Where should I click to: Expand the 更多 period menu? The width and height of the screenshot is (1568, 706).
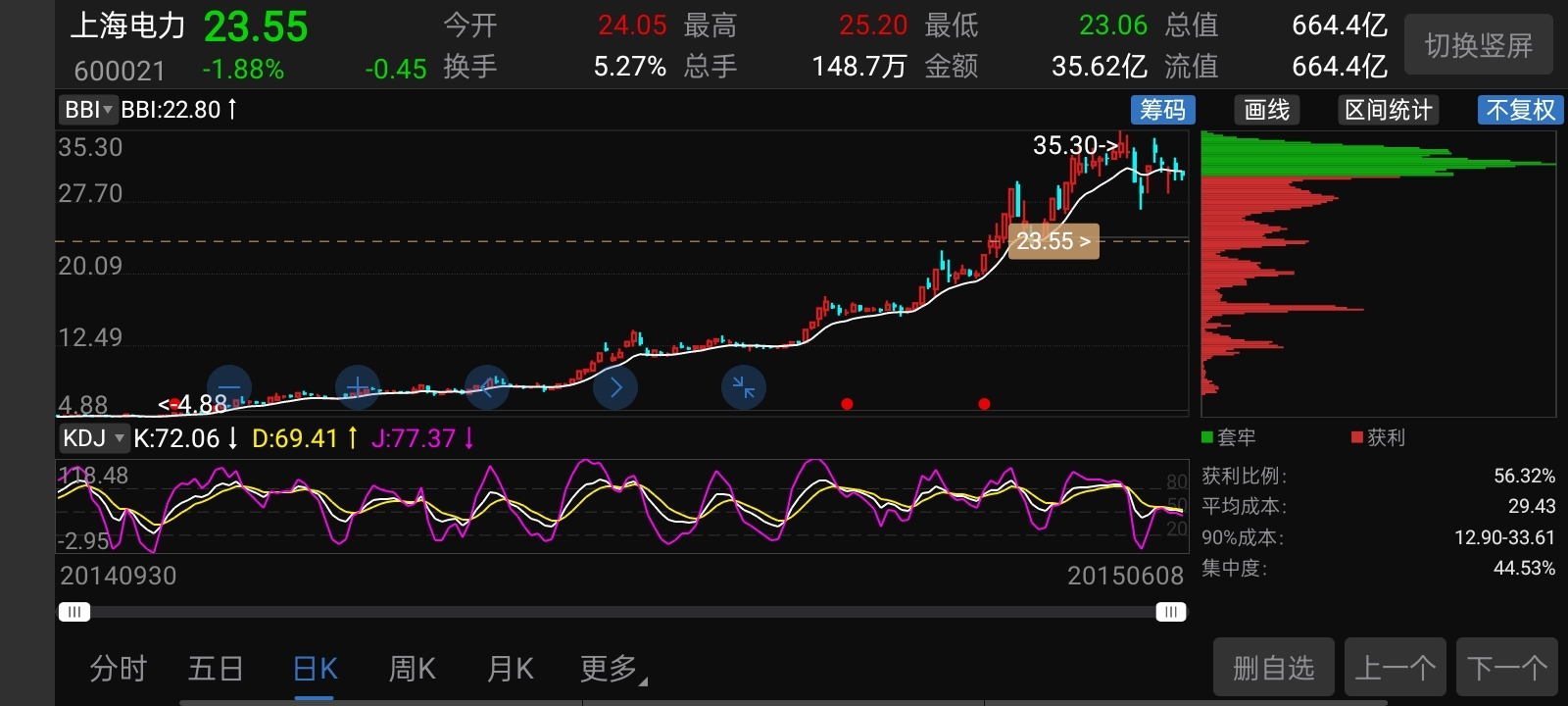613,669
